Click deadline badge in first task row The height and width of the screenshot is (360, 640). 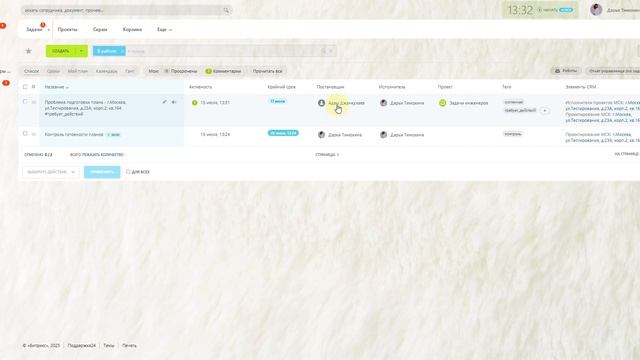click(x=278, y=101)
